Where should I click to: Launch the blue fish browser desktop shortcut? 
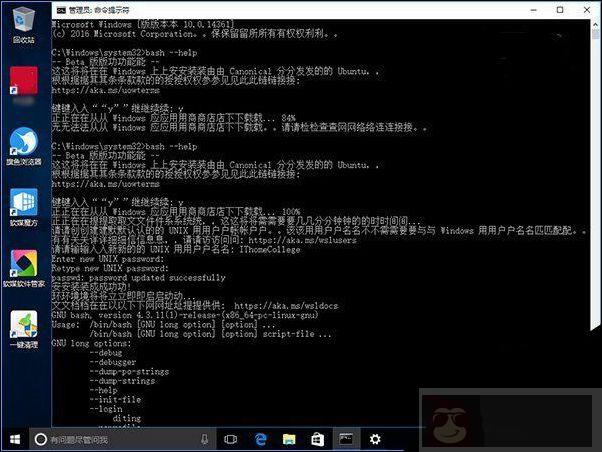click(x=24, y=146)
